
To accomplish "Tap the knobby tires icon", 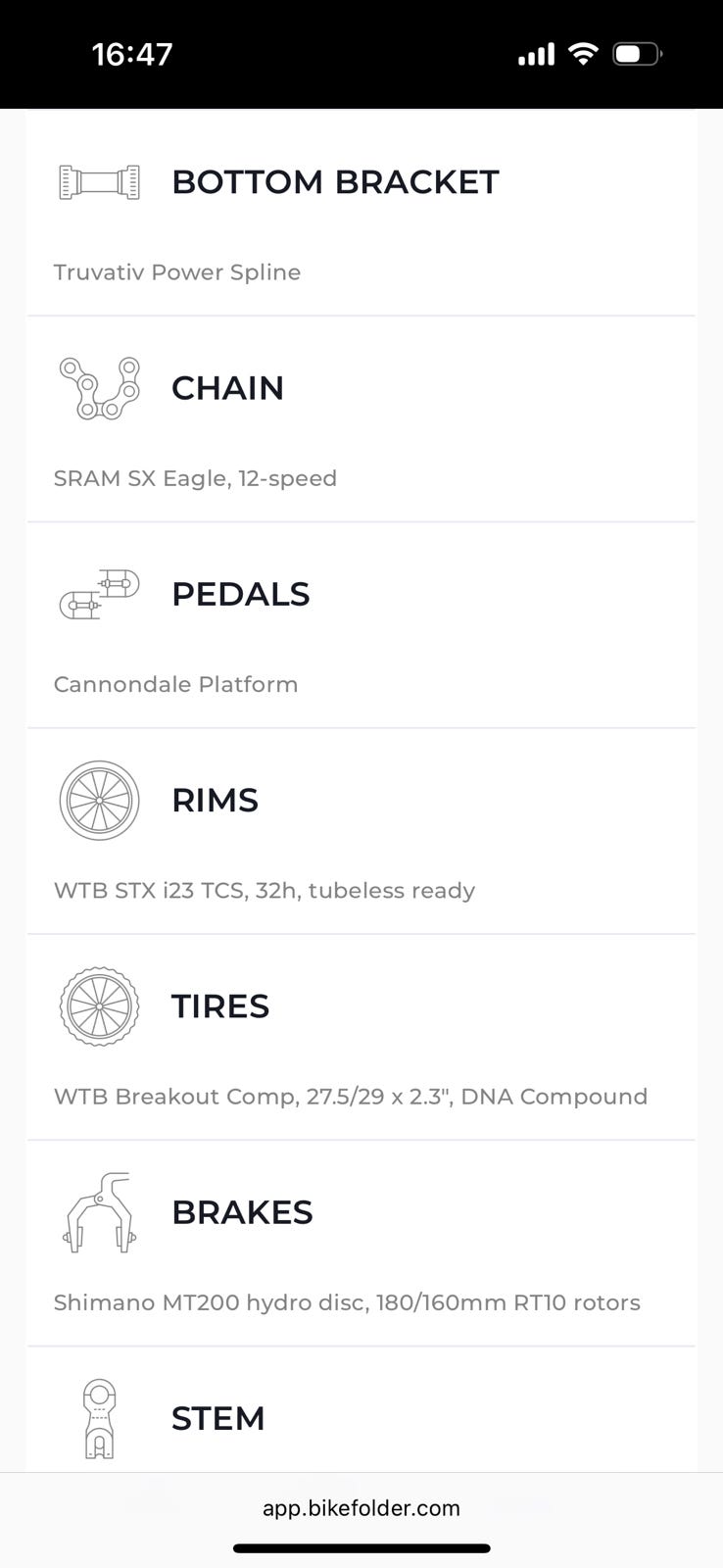I will 99,1006.
